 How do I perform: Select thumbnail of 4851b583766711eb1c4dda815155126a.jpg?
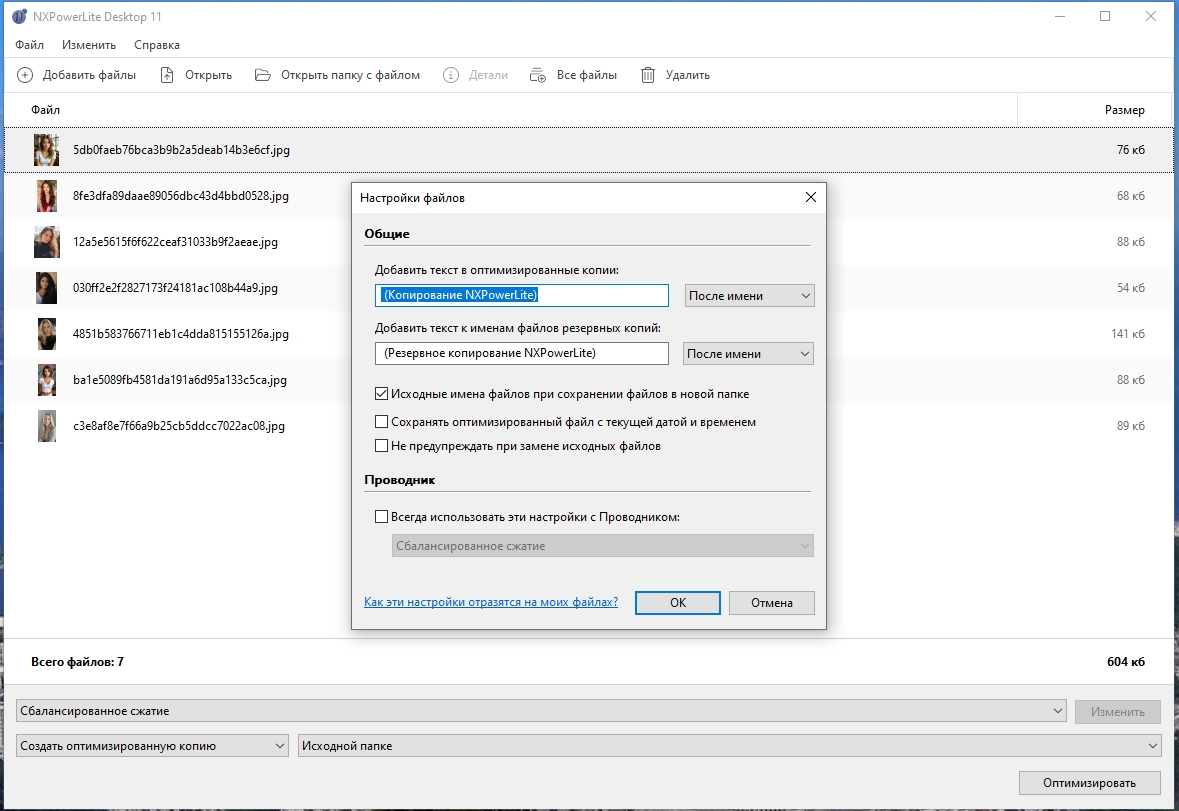pyautogui.click(x=47, y=334)
